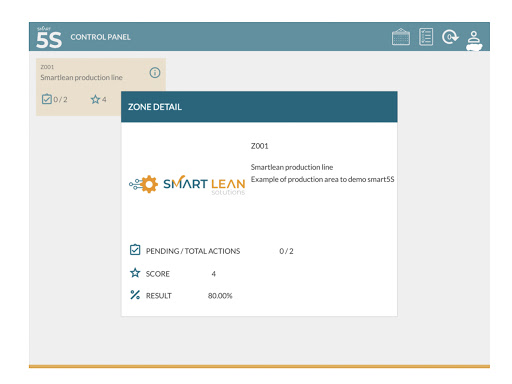The image size is (512, 384).
Task: Click the Smart 5S logo
Action: (x=49, y=37)
